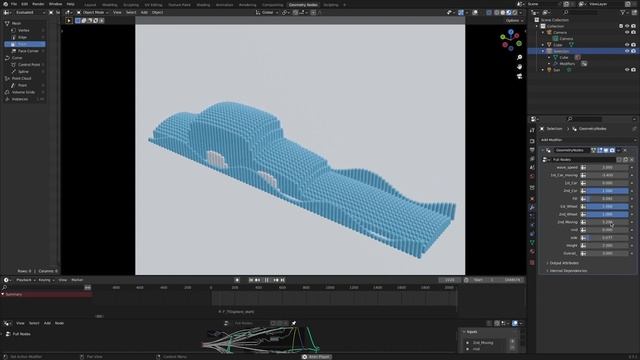Select Face Corner domain in spreadsheet
Screen dimensions: 640x360
(x=25, y=51)
